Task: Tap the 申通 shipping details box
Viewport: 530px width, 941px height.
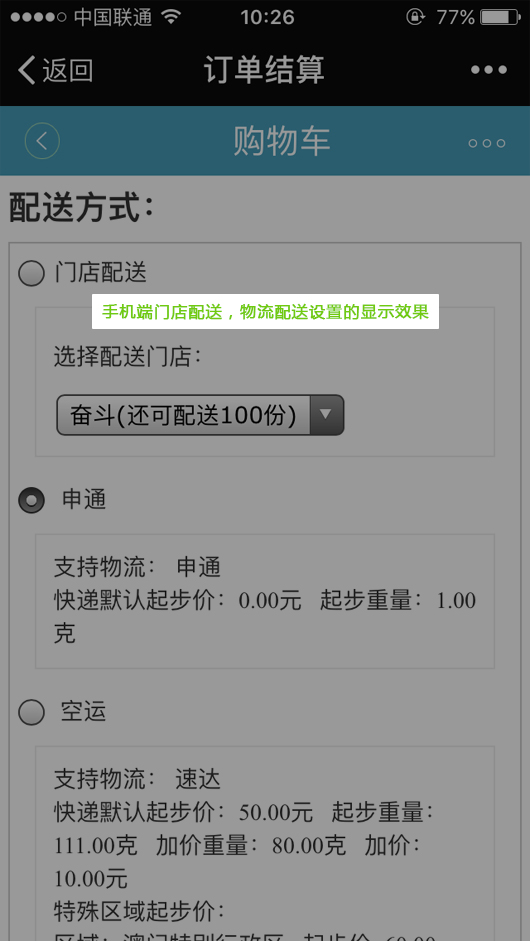Action: (265, 601)
